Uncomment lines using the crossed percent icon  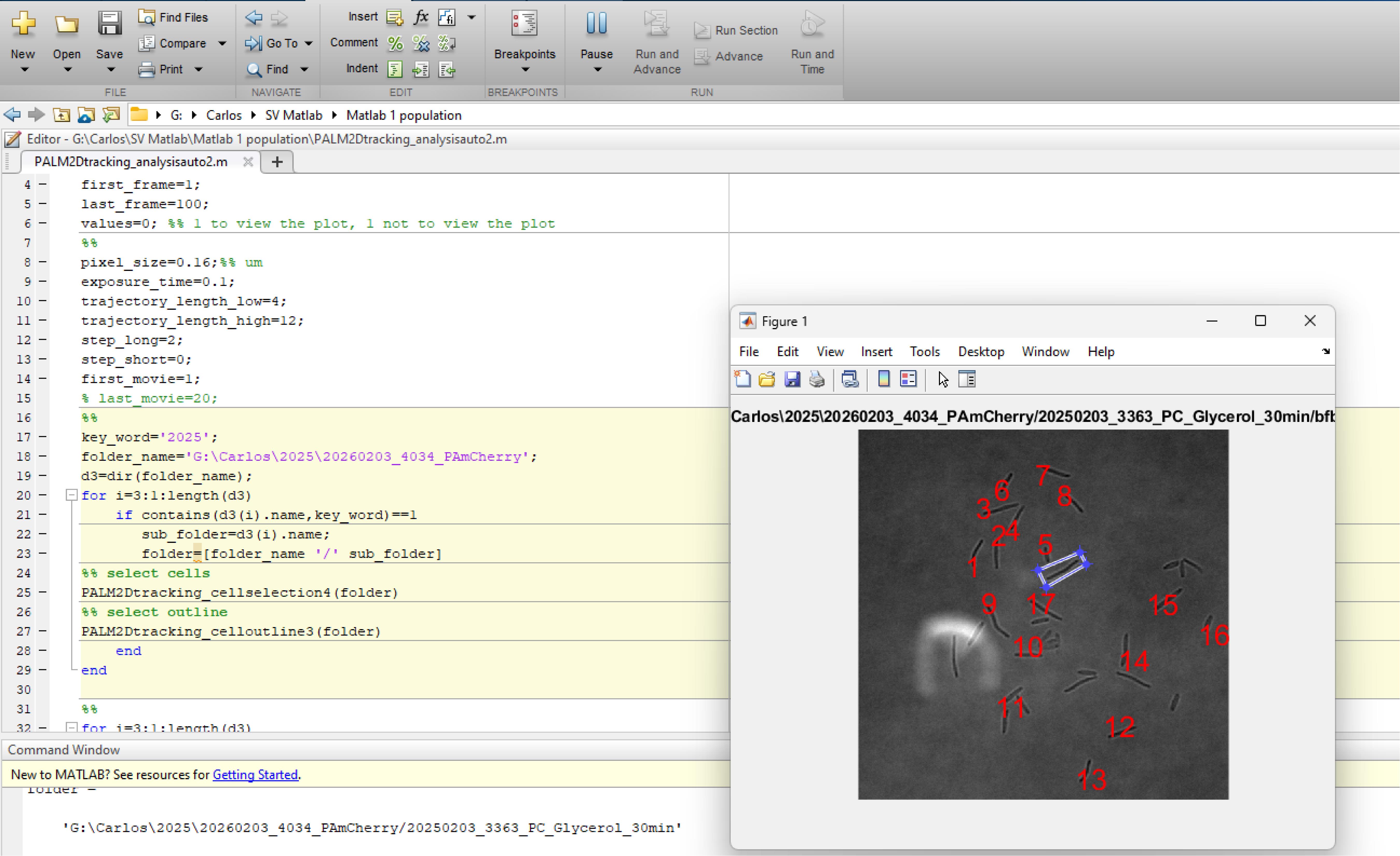point(421,43)
